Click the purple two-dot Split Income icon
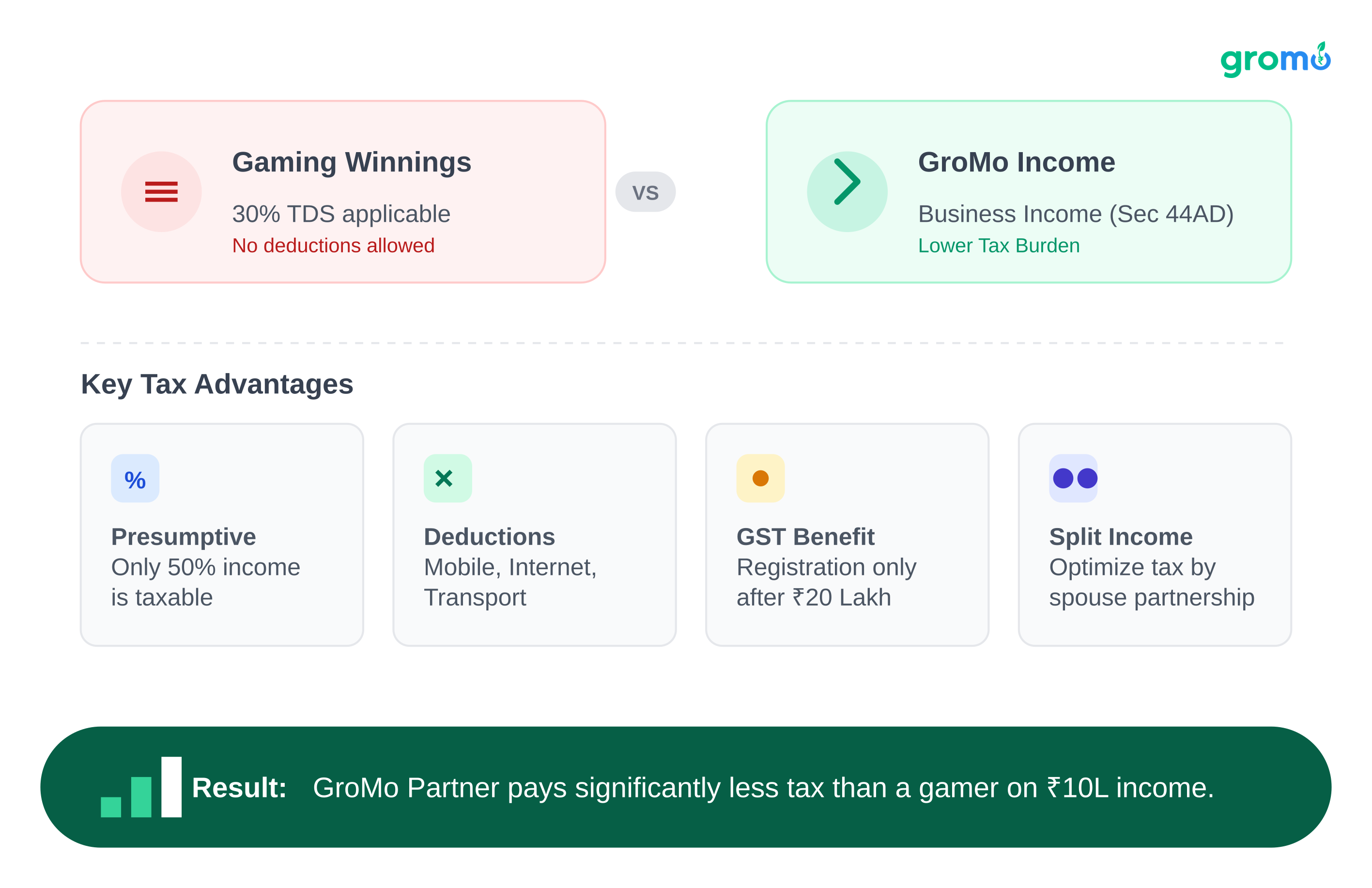The height and width of the screenshot is (888, 1372). pos(1073,479)
